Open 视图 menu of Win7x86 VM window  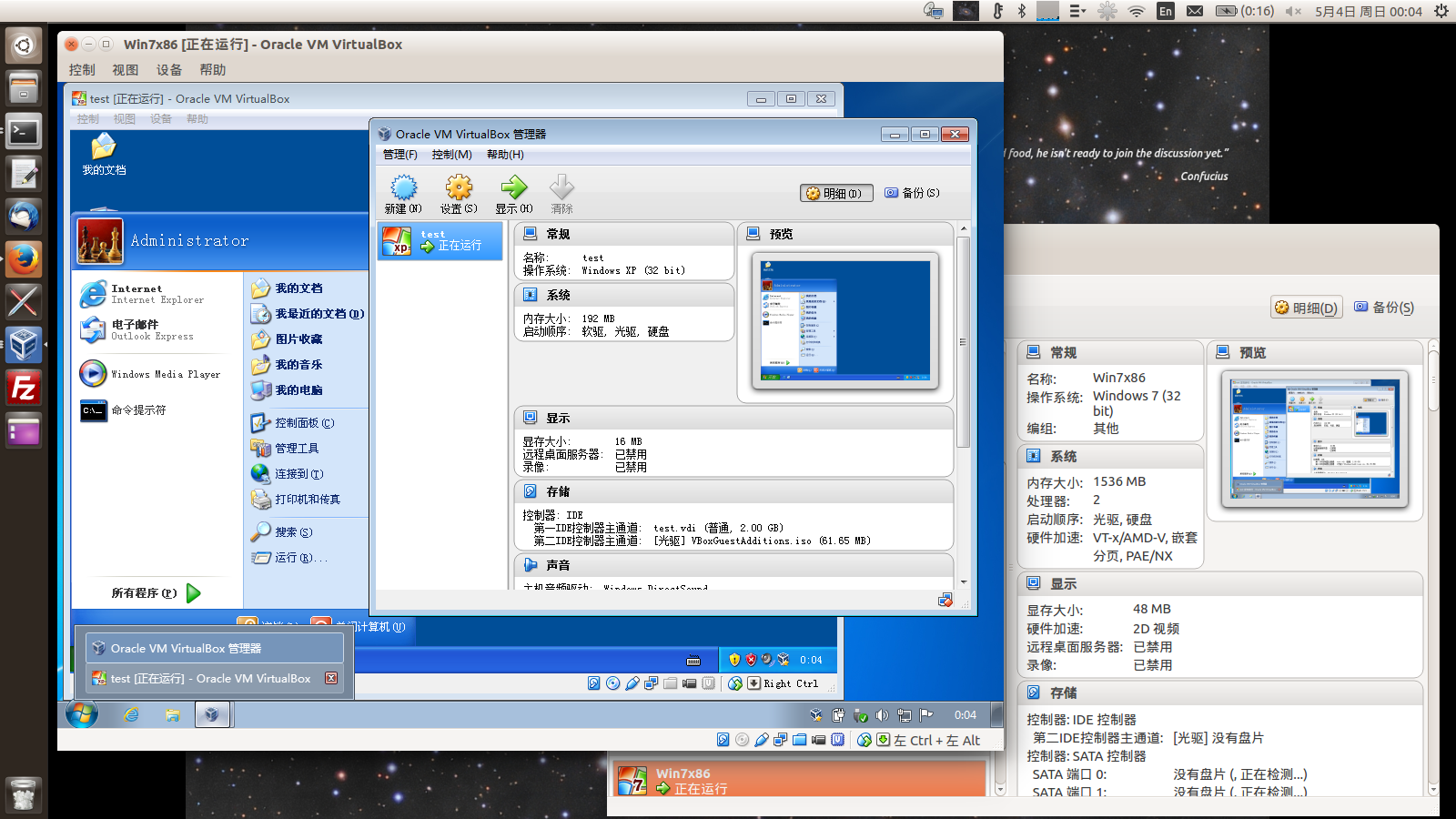[126, 70]
